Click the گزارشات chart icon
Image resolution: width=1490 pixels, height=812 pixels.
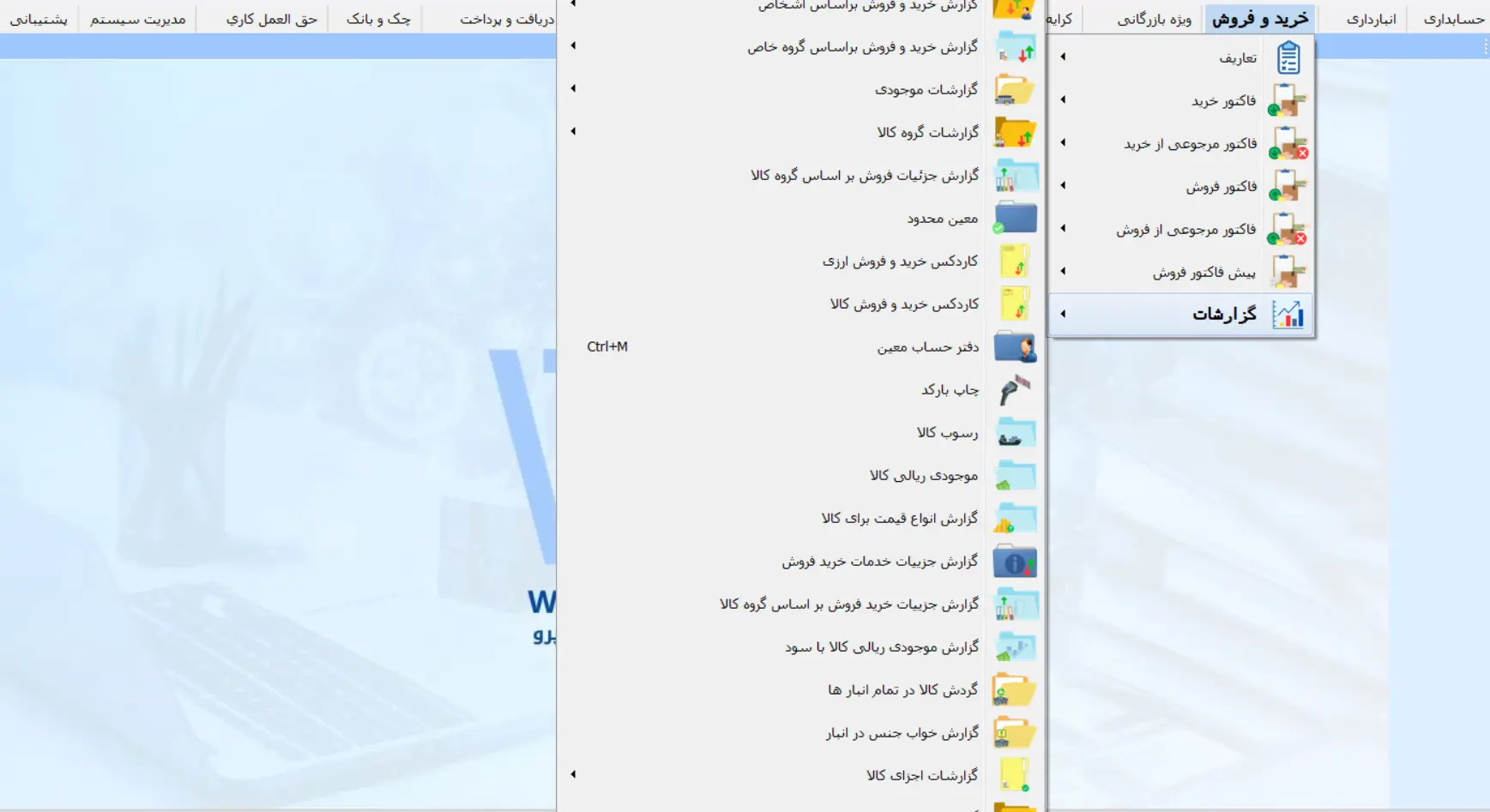point(1288,315)
